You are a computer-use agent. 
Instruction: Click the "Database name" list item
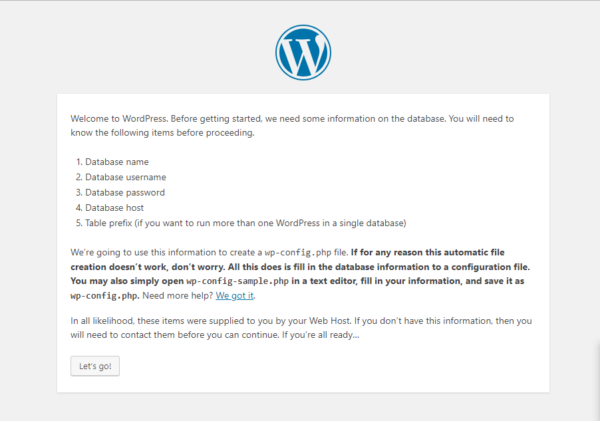[x=118, y=161]
